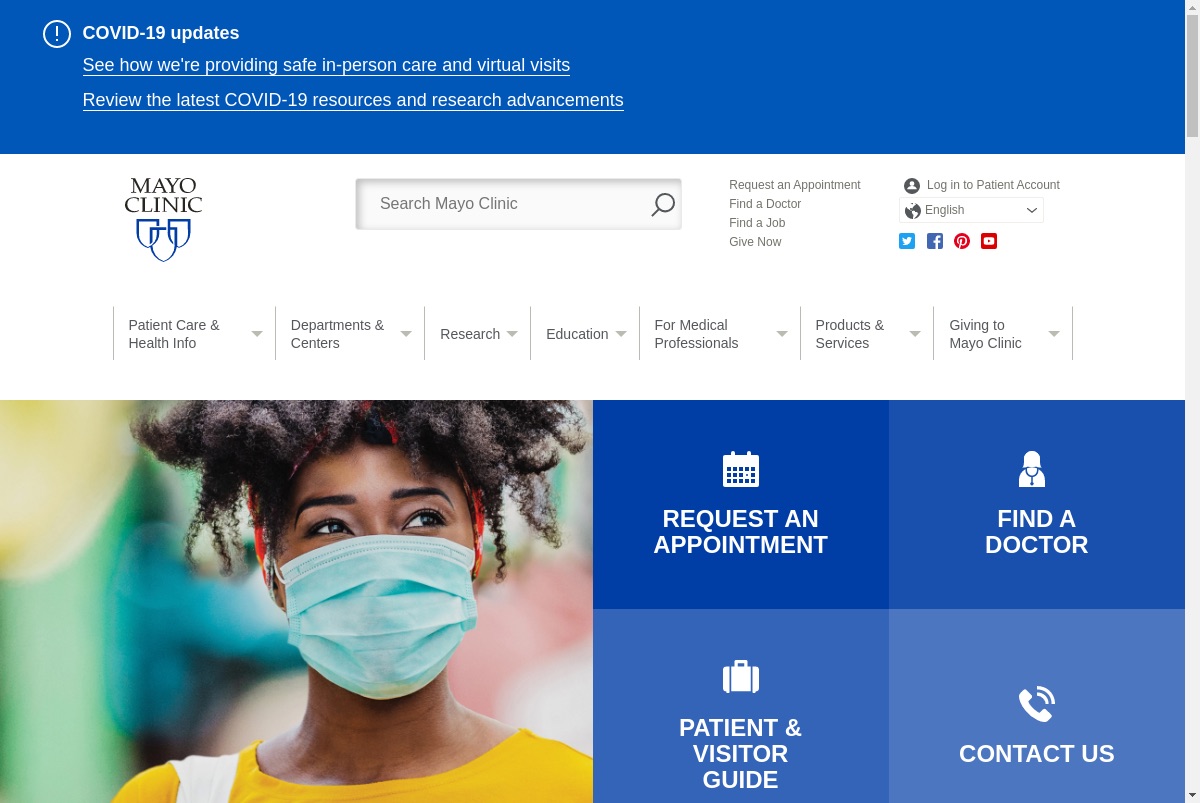Click the CONTACT US tile text
The image size is (1200, 803).
point(1037,754)
